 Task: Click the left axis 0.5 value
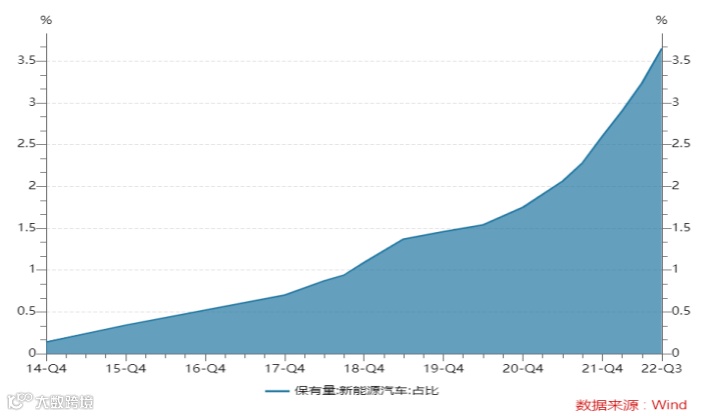tap(27, 311)
